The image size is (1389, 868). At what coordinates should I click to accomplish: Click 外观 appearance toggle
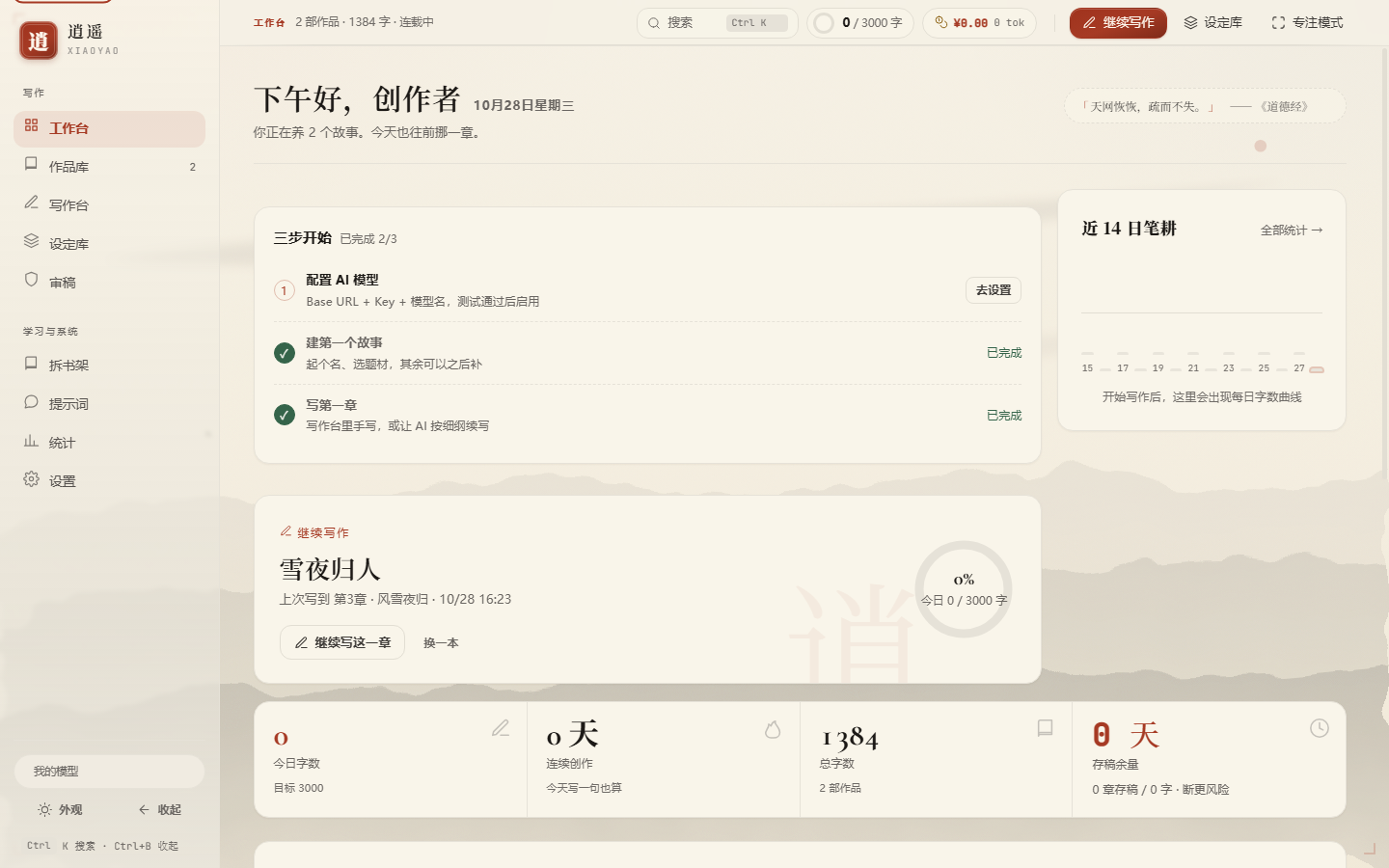[x=60, y=810]
